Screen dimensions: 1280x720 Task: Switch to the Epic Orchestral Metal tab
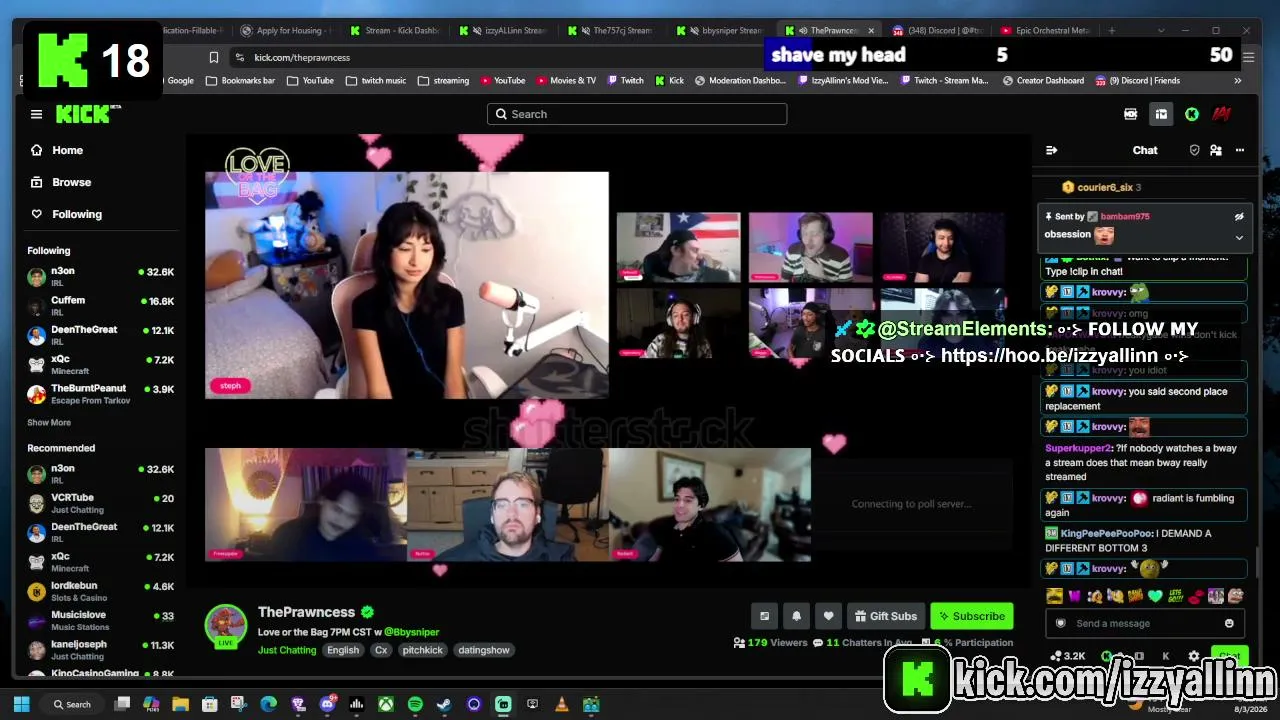tap(1046, 30)
